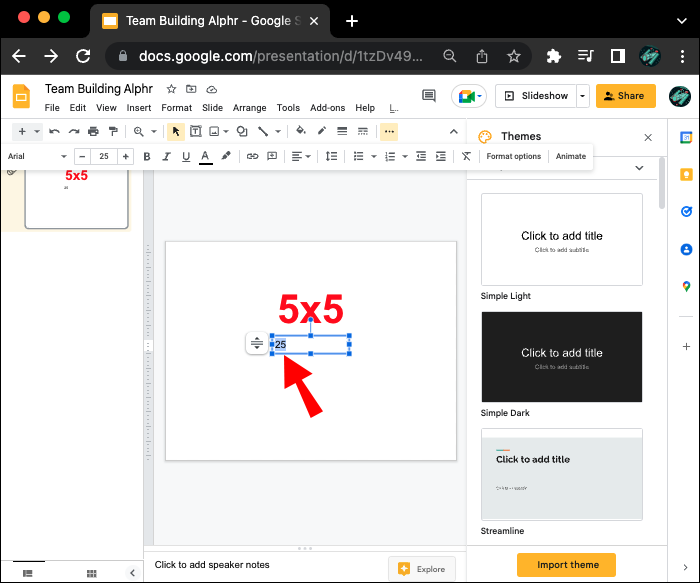Open the Slide menu
The width and height of the screenshot is (700, 583).
coord(212,108)
